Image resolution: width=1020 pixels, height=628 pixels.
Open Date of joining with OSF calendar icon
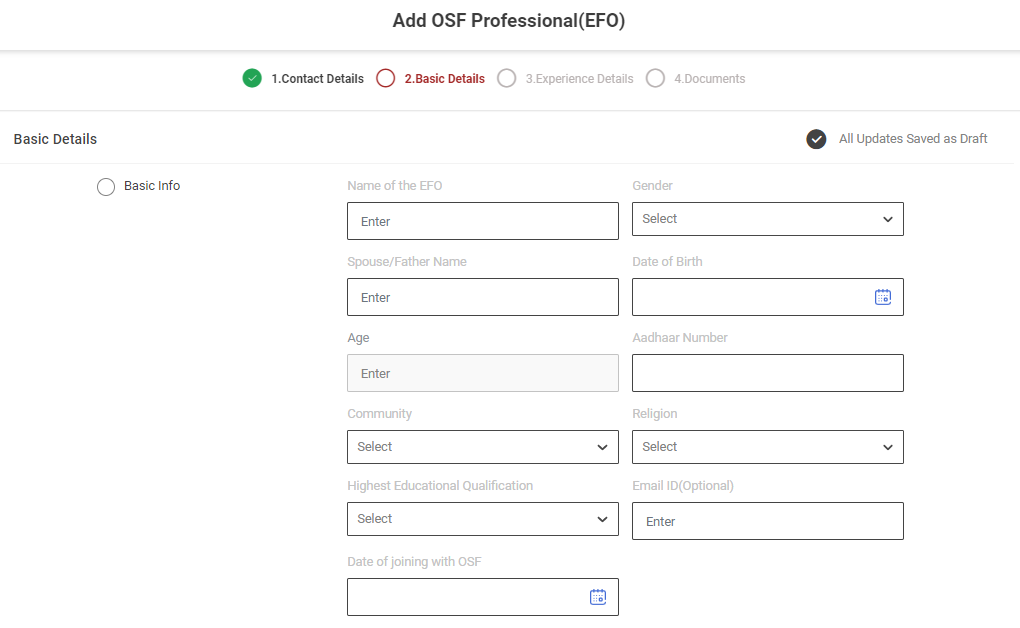pos(597,597)
